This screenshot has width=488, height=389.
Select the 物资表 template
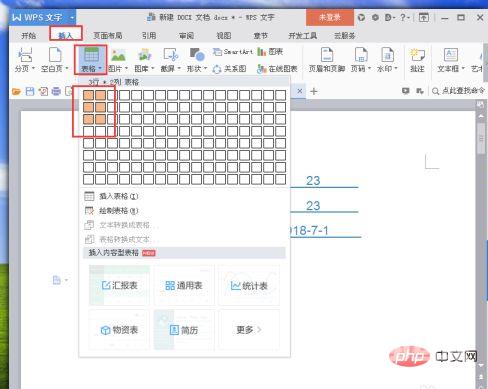point(119,330)
